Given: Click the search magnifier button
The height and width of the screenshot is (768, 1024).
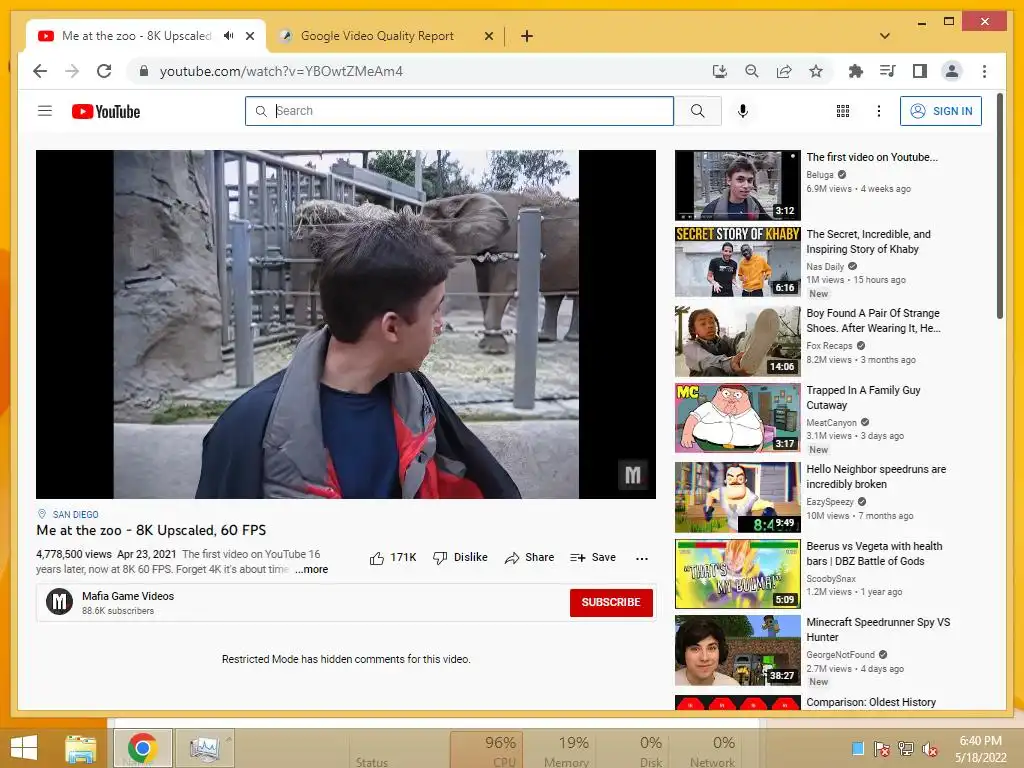Looking at the screenshot, I should pyautogui.click(x=697, y=111).
